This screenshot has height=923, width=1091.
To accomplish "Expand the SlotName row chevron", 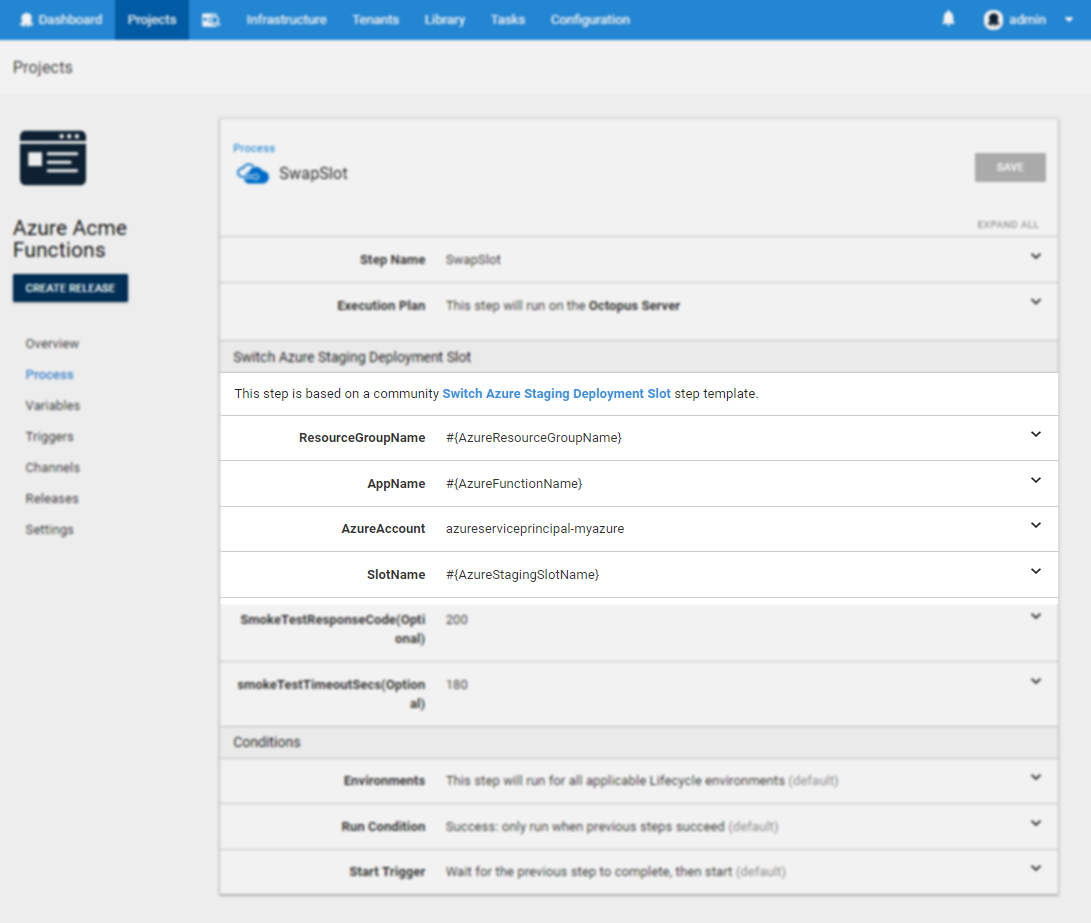I will pyautogui.click(x=1035, y=572).
